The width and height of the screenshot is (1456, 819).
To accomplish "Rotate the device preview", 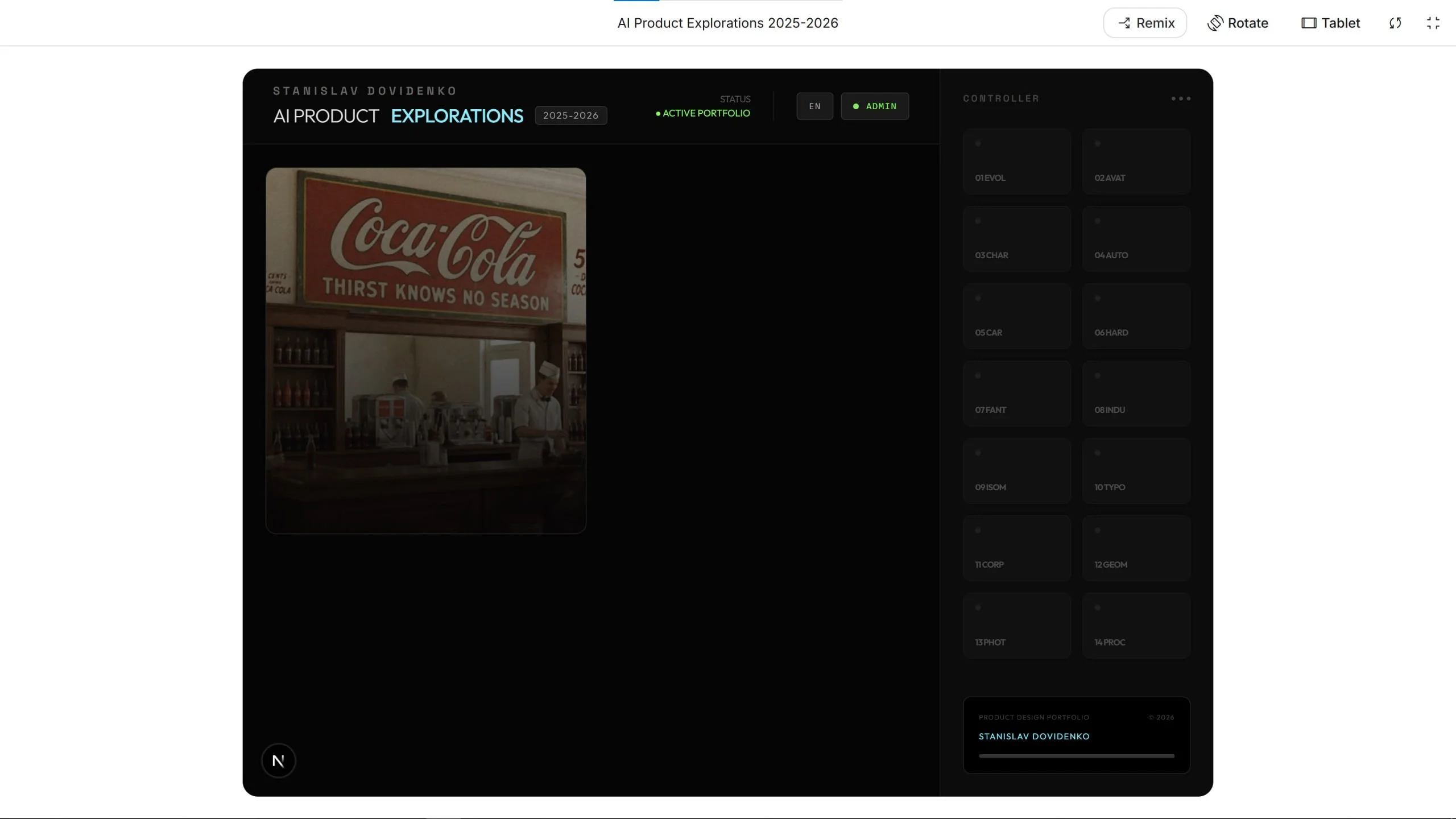I will 1238,23.
